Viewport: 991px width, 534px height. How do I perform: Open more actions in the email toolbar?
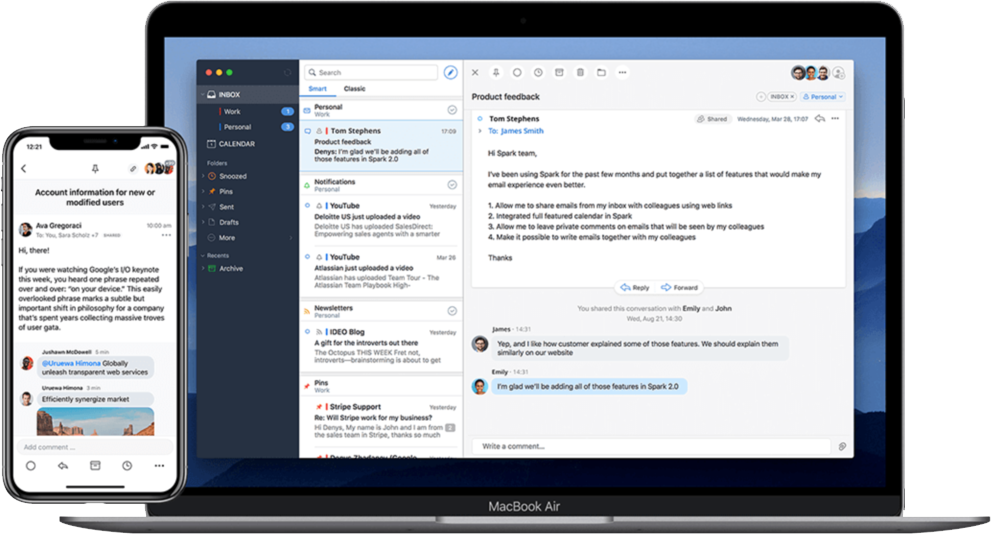point(623,73)
